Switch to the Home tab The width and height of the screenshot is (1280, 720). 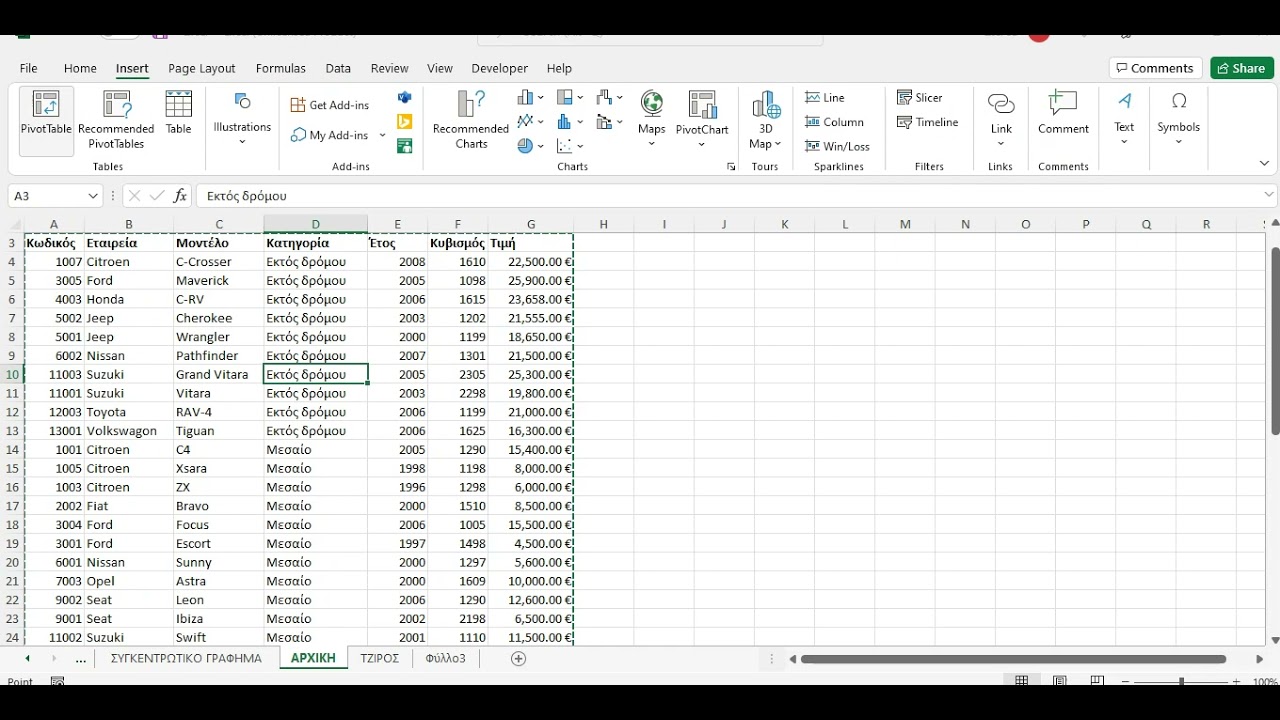[80, 68]
